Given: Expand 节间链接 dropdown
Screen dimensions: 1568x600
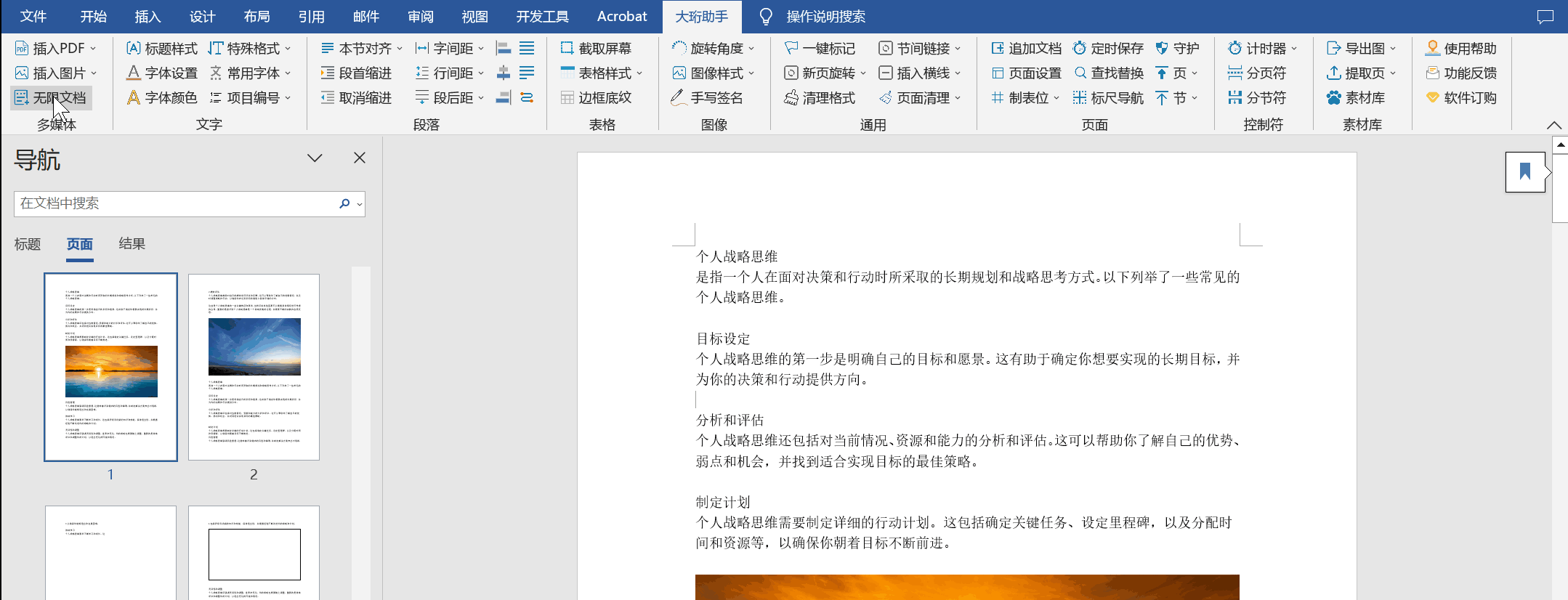Looking at the screenshot, I should point(958,49).
